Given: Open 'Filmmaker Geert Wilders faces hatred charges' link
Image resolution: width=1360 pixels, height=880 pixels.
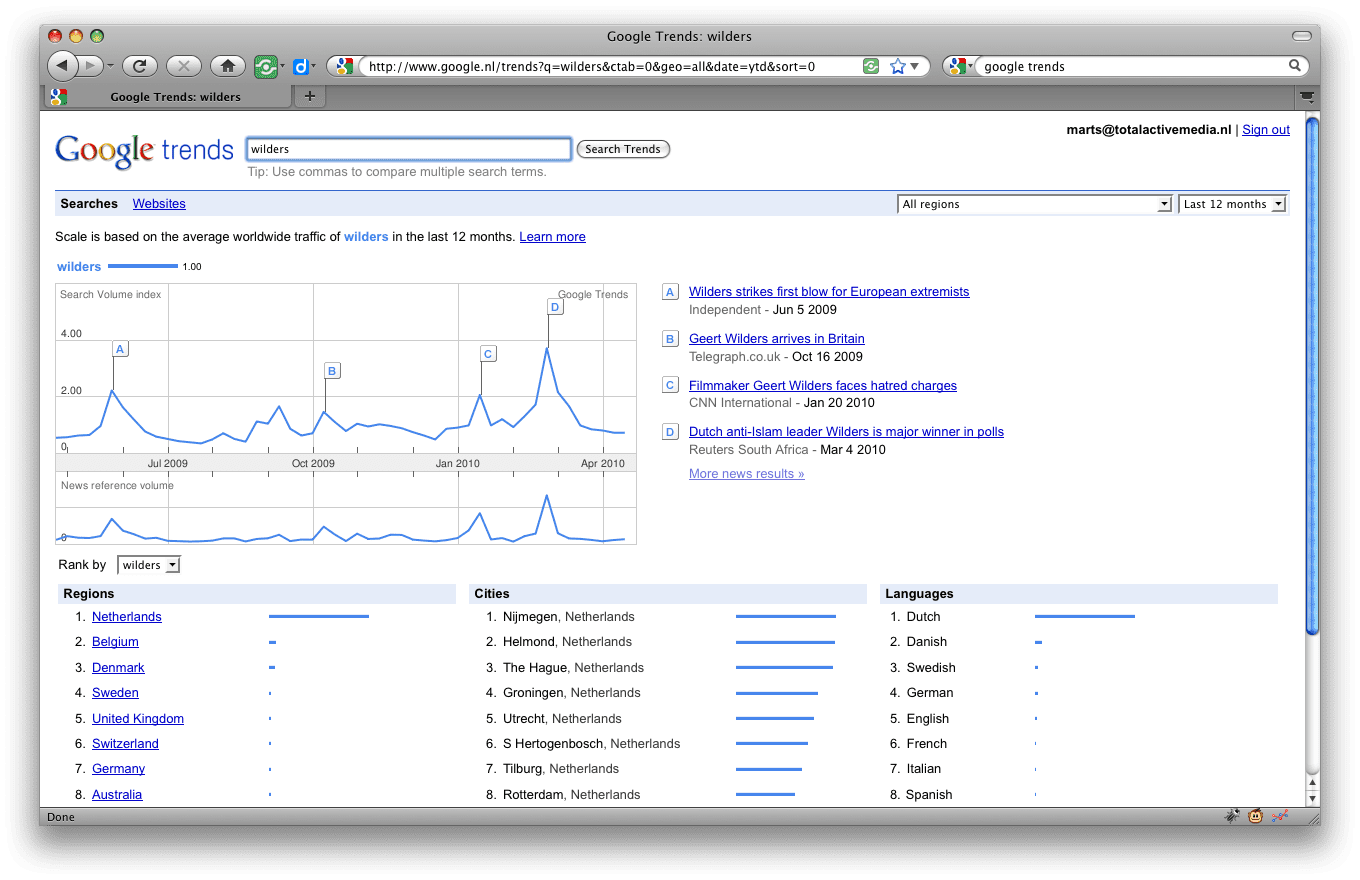Looking at the screenshot, I should (823, 386).
